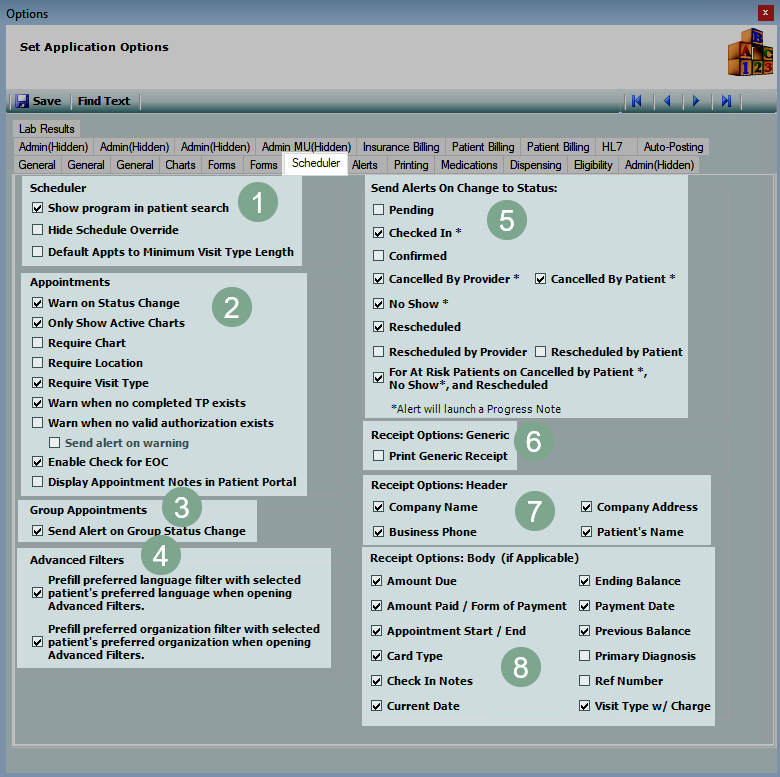Open the Insurance Billing tab
Viewport: 780px width, 777px height.
point(400,147)
